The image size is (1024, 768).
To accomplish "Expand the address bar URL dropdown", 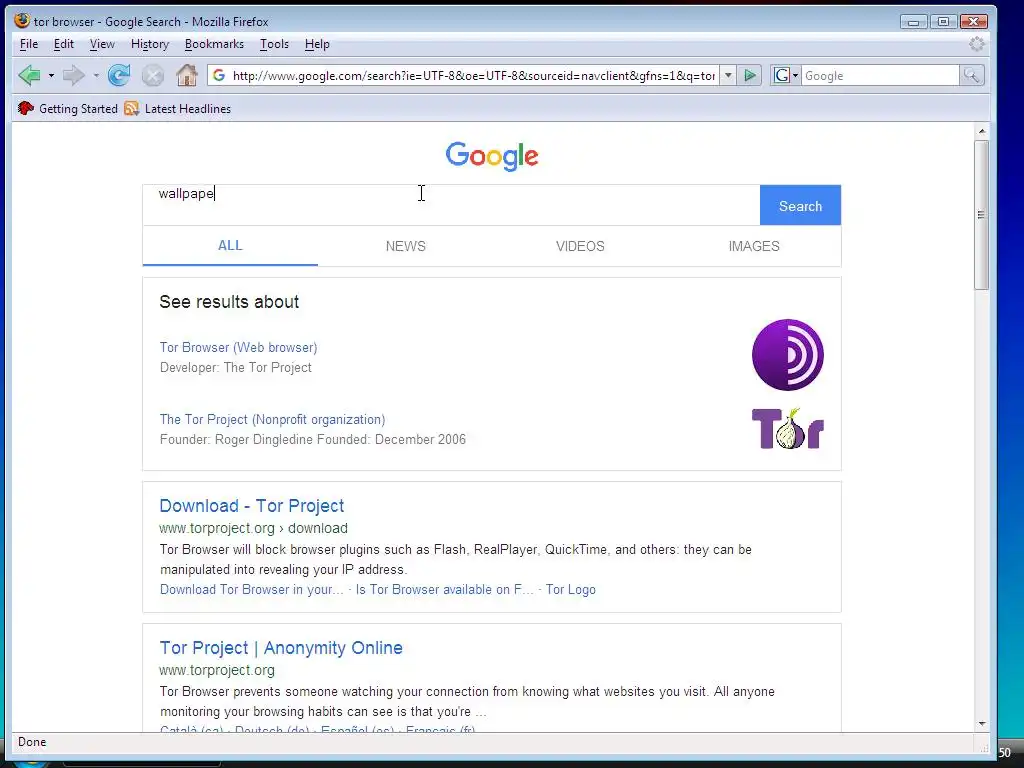I will click(x=728, y=76).
